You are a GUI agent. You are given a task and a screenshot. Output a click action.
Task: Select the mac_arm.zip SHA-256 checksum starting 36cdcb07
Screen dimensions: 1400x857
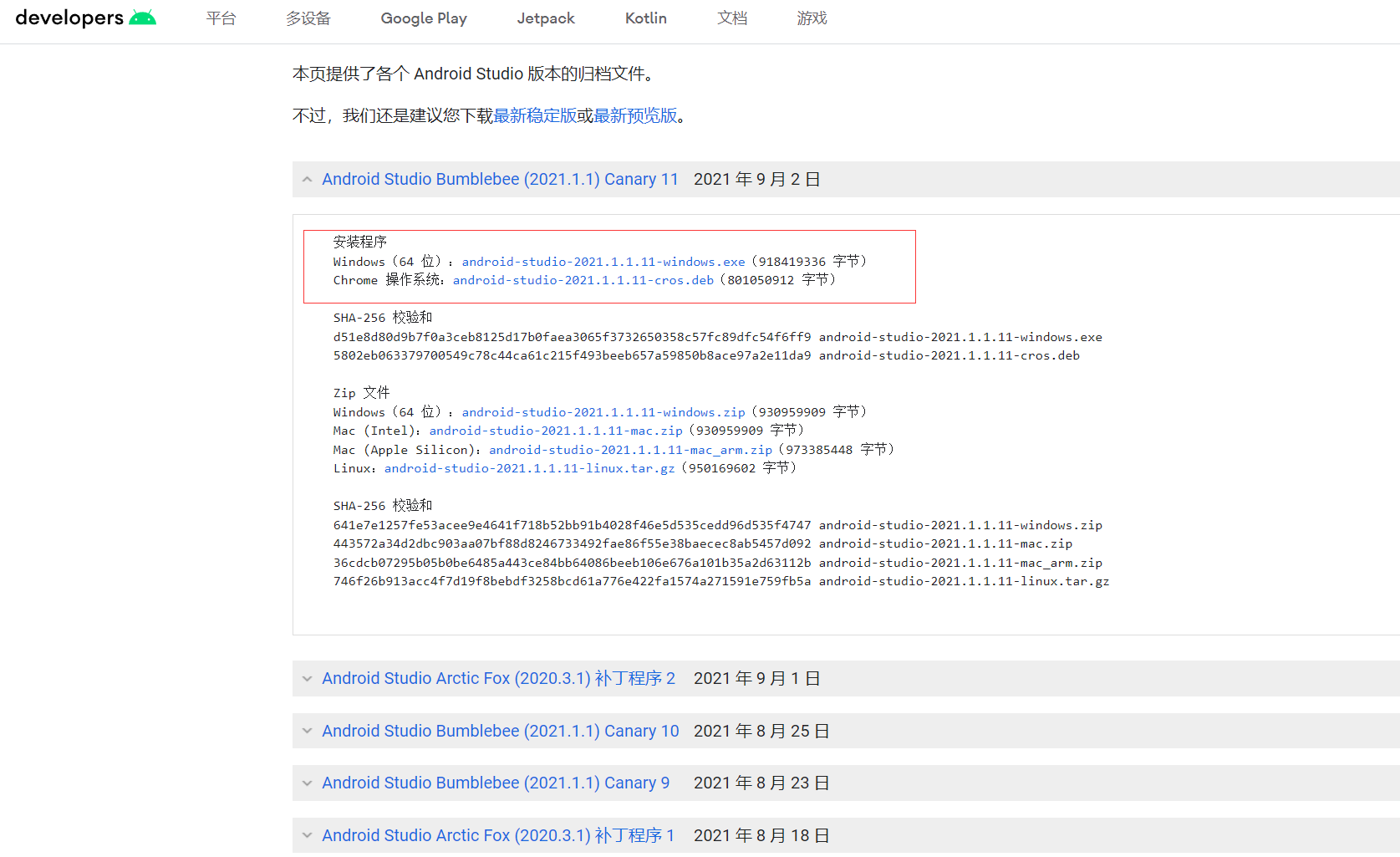572,563
